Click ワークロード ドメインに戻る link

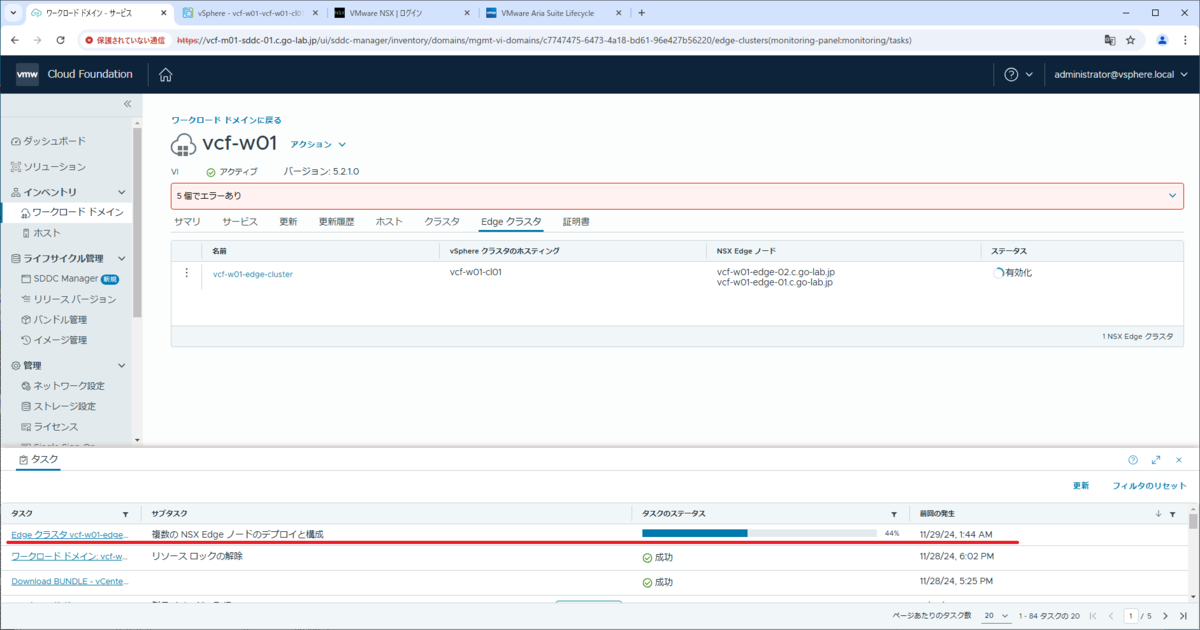(226, 120)
